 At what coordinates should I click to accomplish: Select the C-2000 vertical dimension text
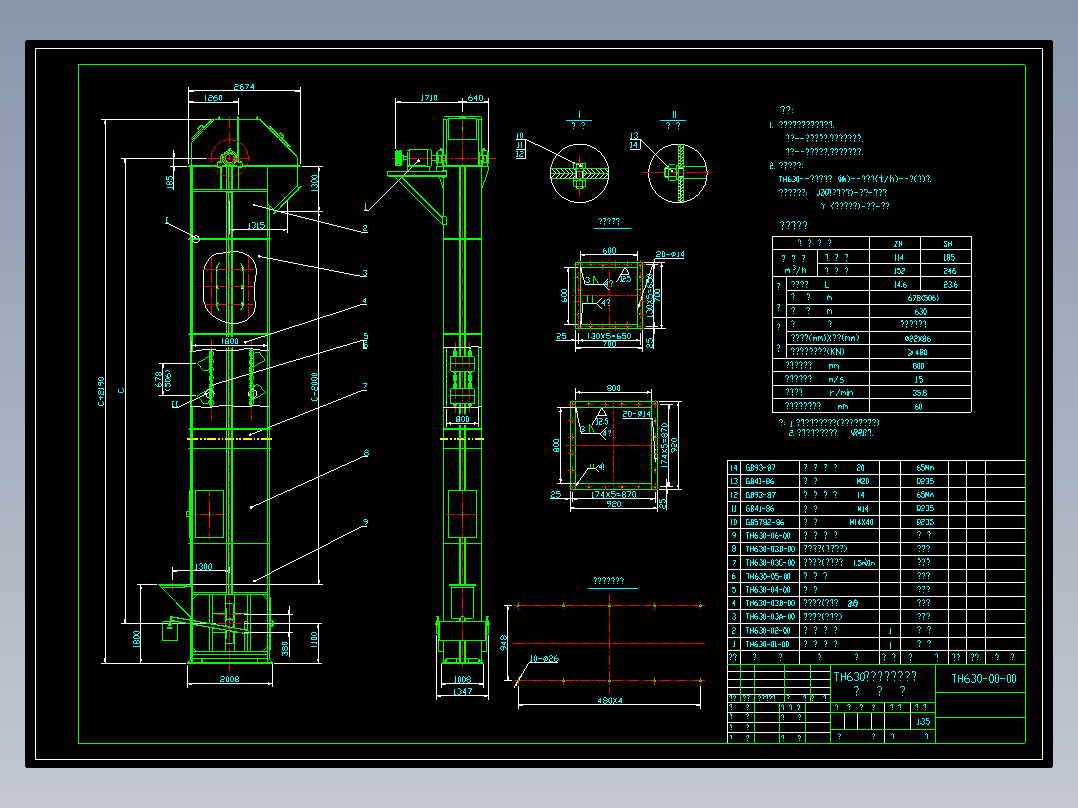(315, 387)
